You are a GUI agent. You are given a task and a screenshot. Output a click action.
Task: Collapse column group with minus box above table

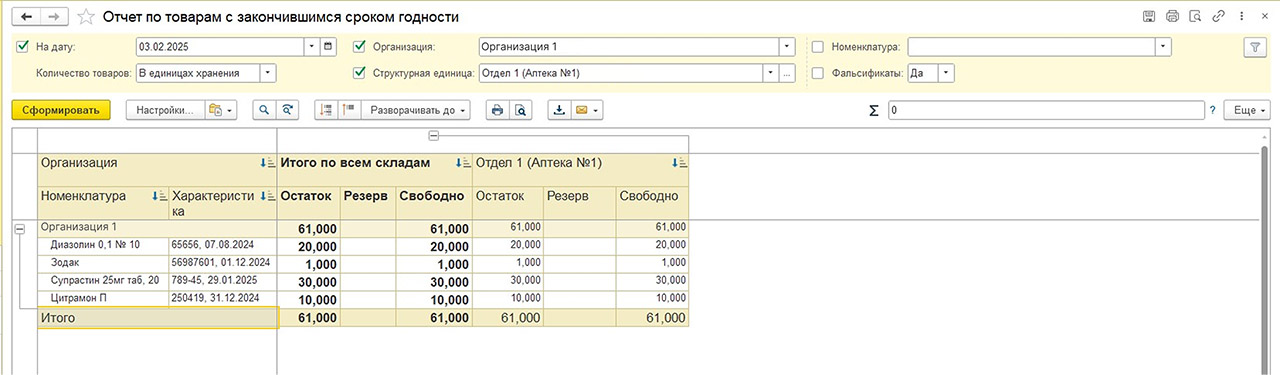click(433, 135)
